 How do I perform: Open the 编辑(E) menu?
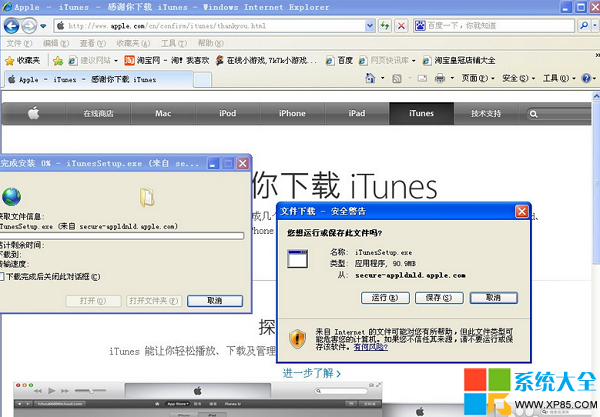(x=56, y=43)
